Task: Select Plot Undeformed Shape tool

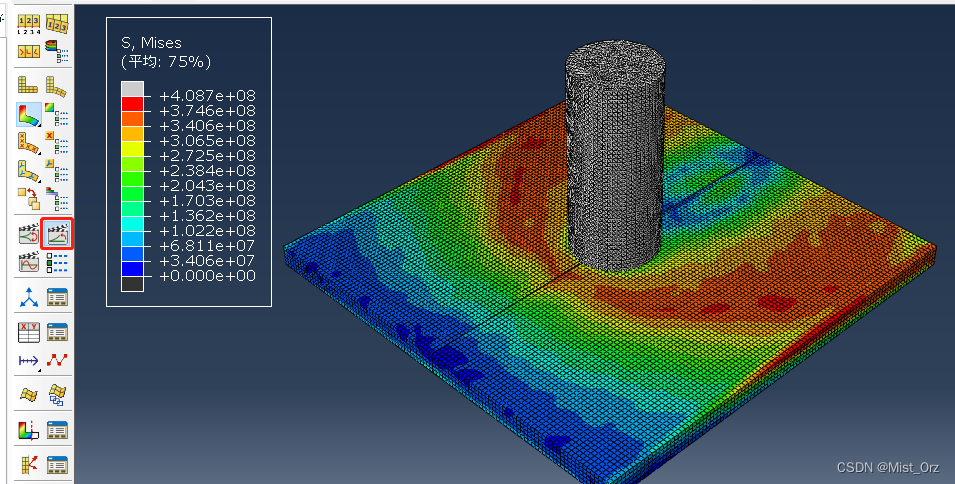Action: point(28,87)
